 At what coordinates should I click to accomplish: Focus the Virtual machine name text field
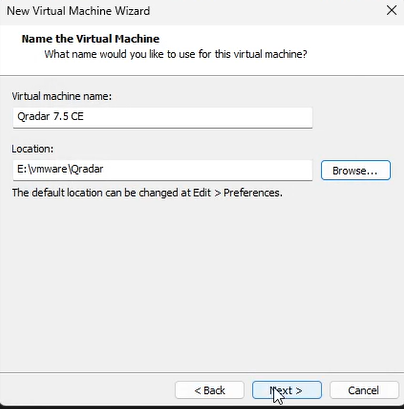tap(163, 117)
